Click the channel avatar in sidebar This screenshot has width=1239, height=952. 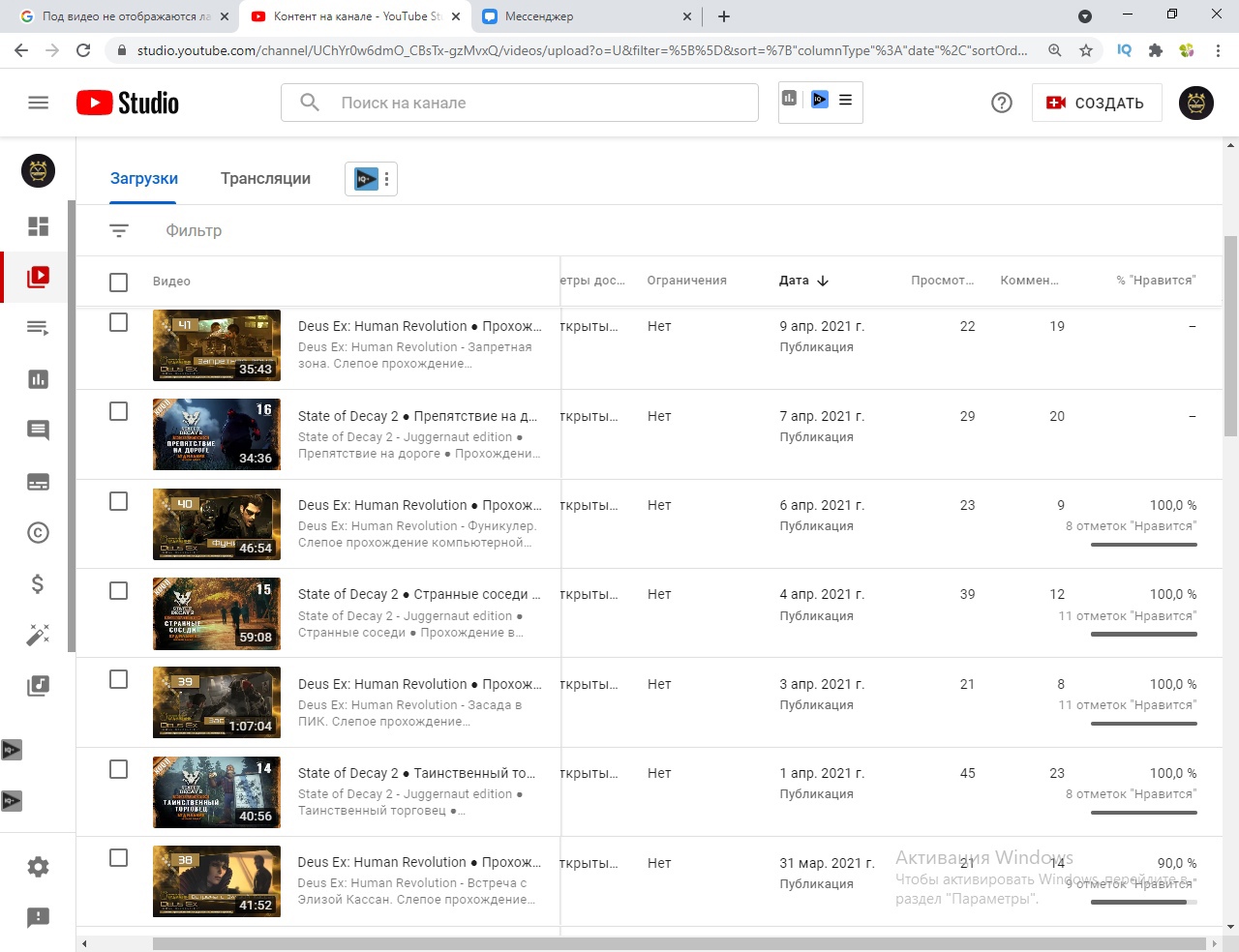click(x=39, y=171)
